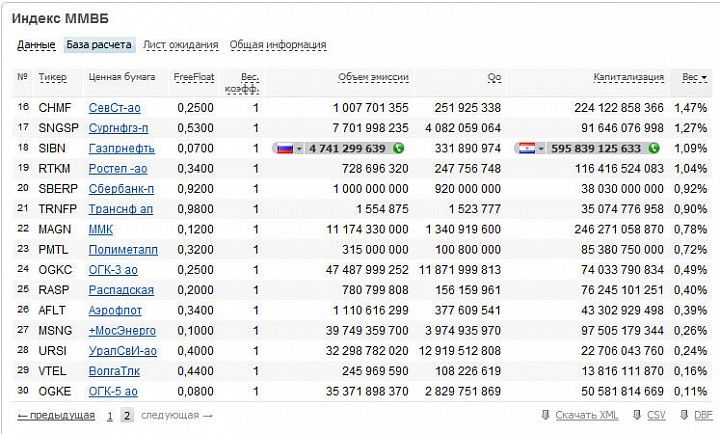Click ticker SIBN in the table
The image size is (720, 434).
[x=52, y=148]
